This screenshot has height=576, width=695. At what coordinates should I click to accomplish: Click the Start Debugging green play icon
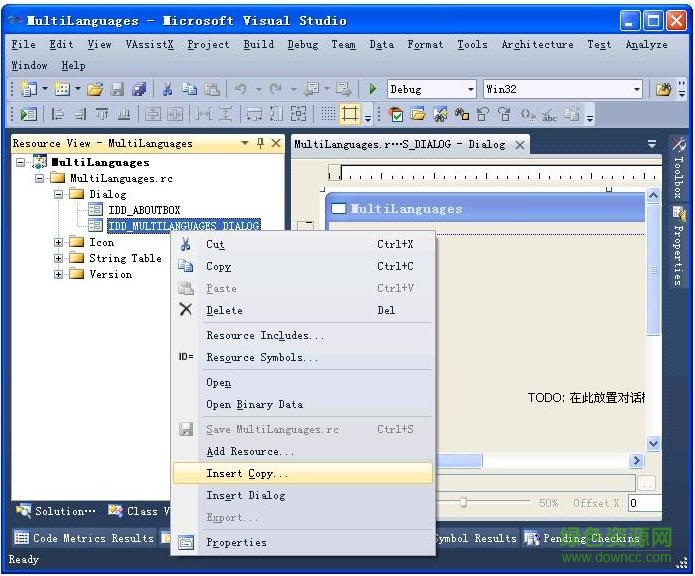click(373, 89)
